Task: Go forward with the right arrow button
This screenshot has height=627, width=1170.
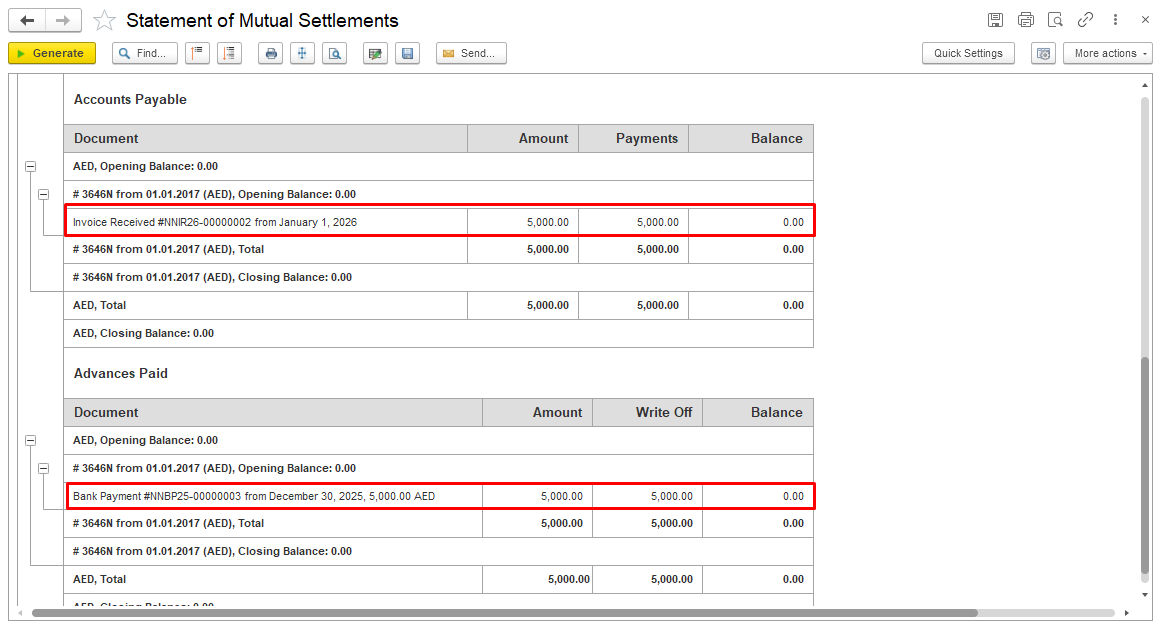Action: click(63, 20)
